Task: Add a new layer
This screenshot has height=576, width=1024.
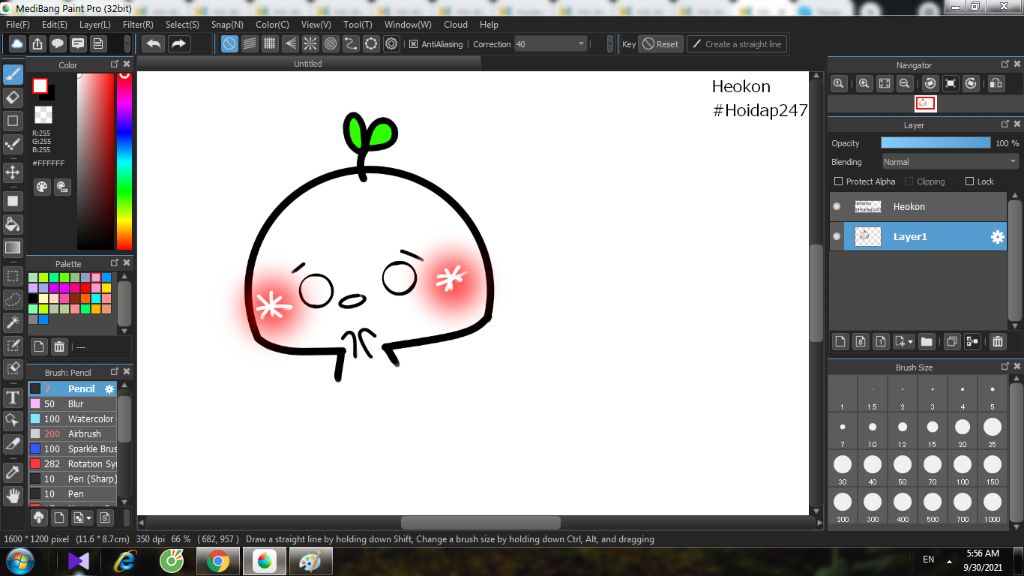Action: [x=840, y=342]
